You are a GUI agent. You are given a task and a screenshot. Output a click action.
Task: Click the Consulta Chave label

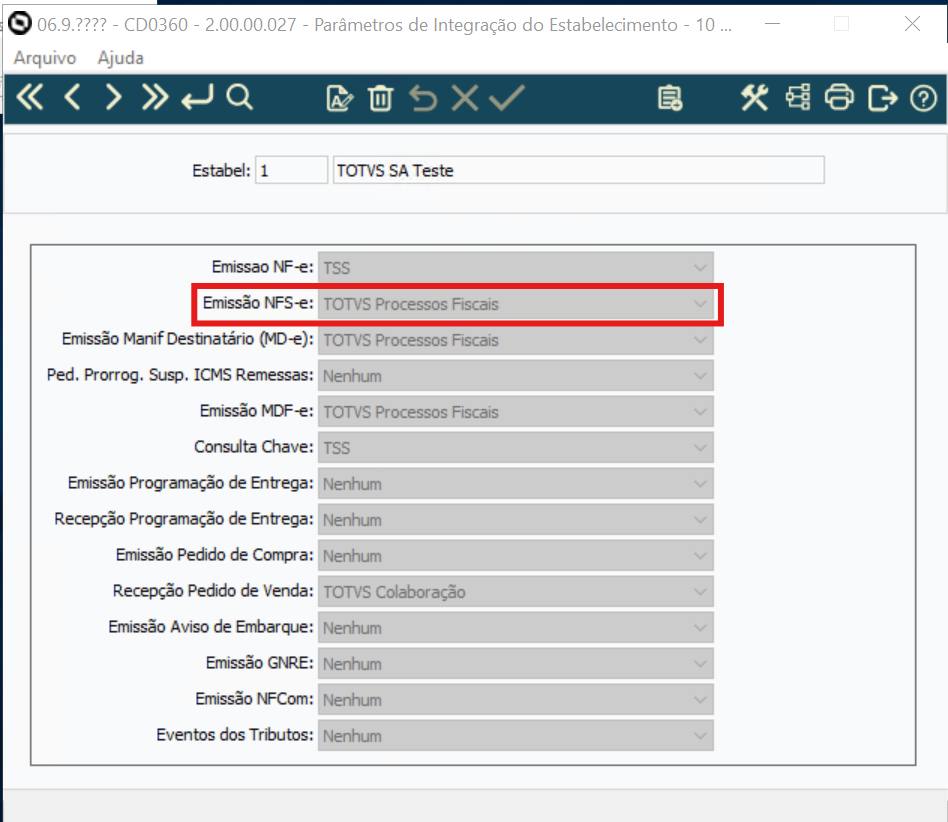click(254, 447)
